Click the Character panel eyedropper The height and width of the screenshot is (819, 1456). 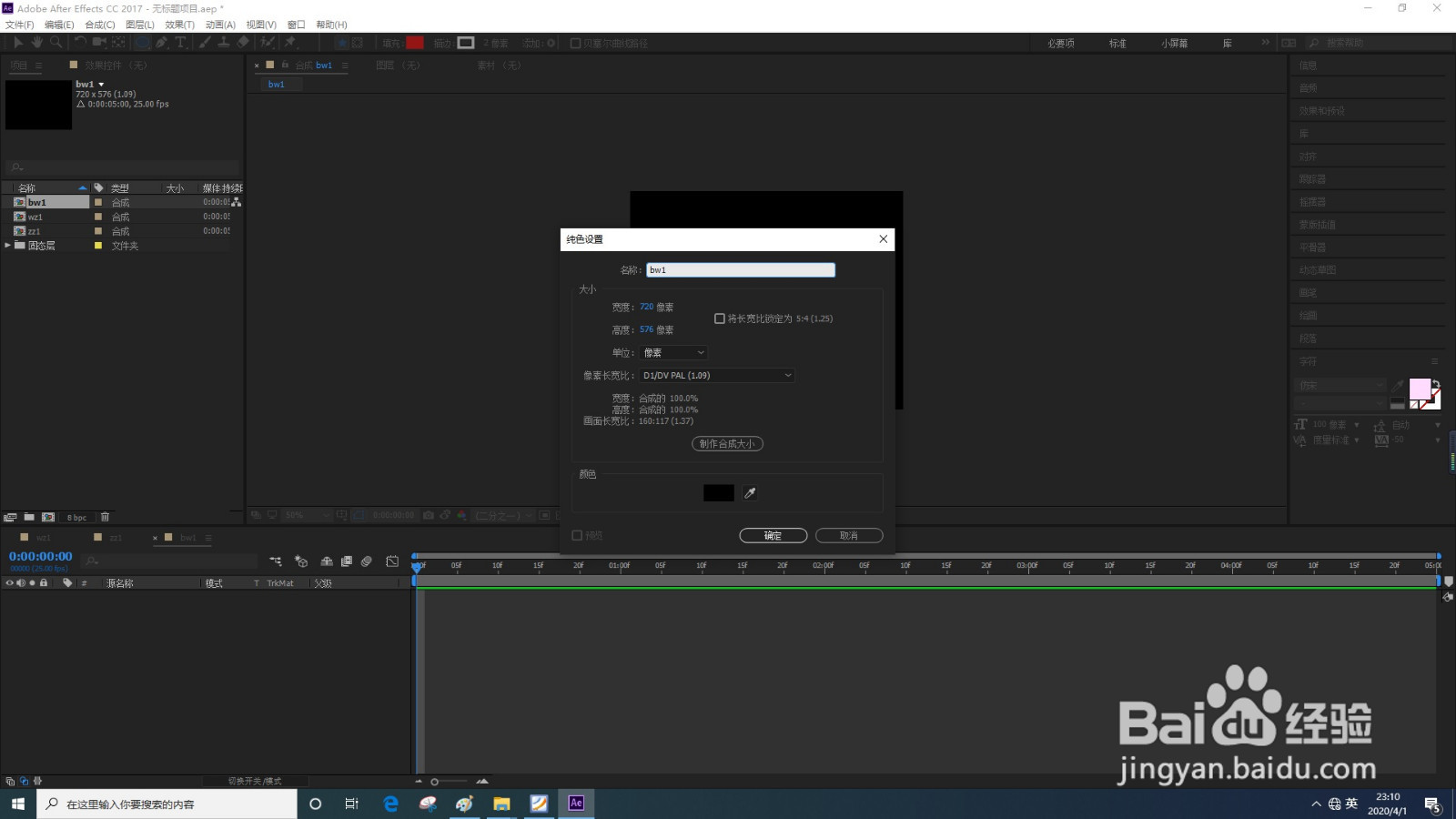click(x=1398, y=387)
